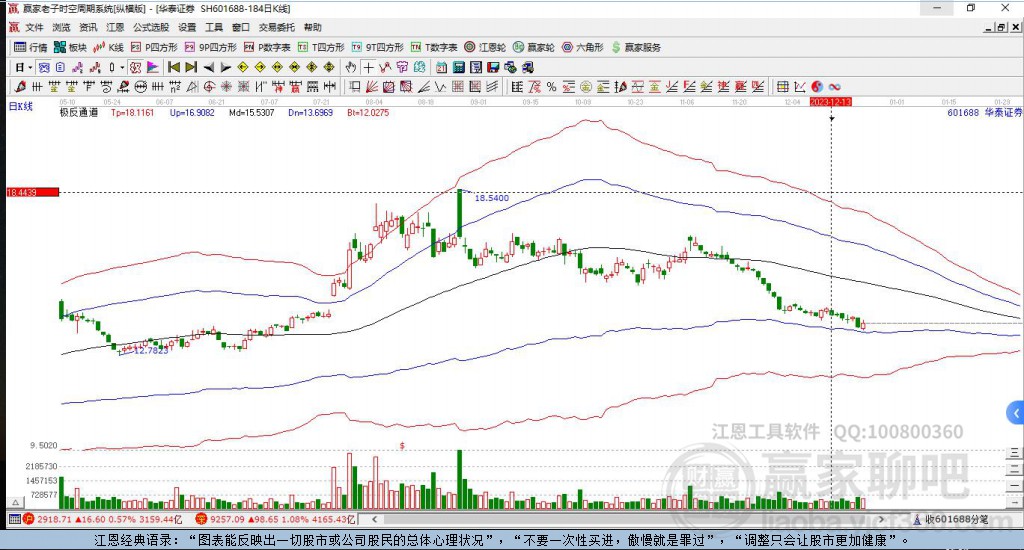Open 收601688分笔 tick panel
1024x550 pixels.
[x=951, y=519]
